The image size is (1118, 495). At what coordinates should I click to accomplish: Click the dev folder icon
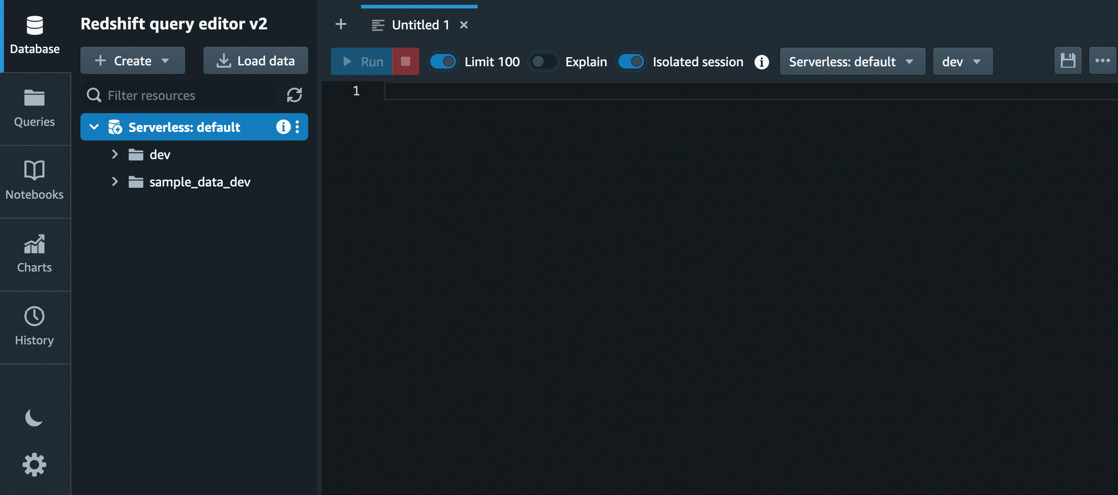136,155
